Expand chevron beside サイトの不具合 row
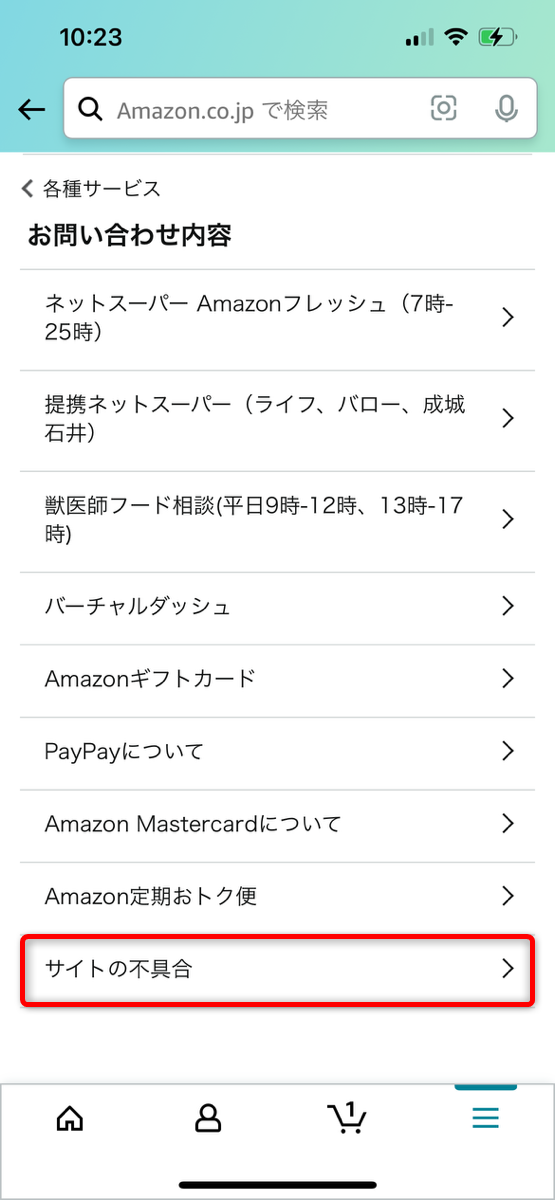Image resolution: width=555 pixels, height=1200 pixels. click(x=508, y=968)
